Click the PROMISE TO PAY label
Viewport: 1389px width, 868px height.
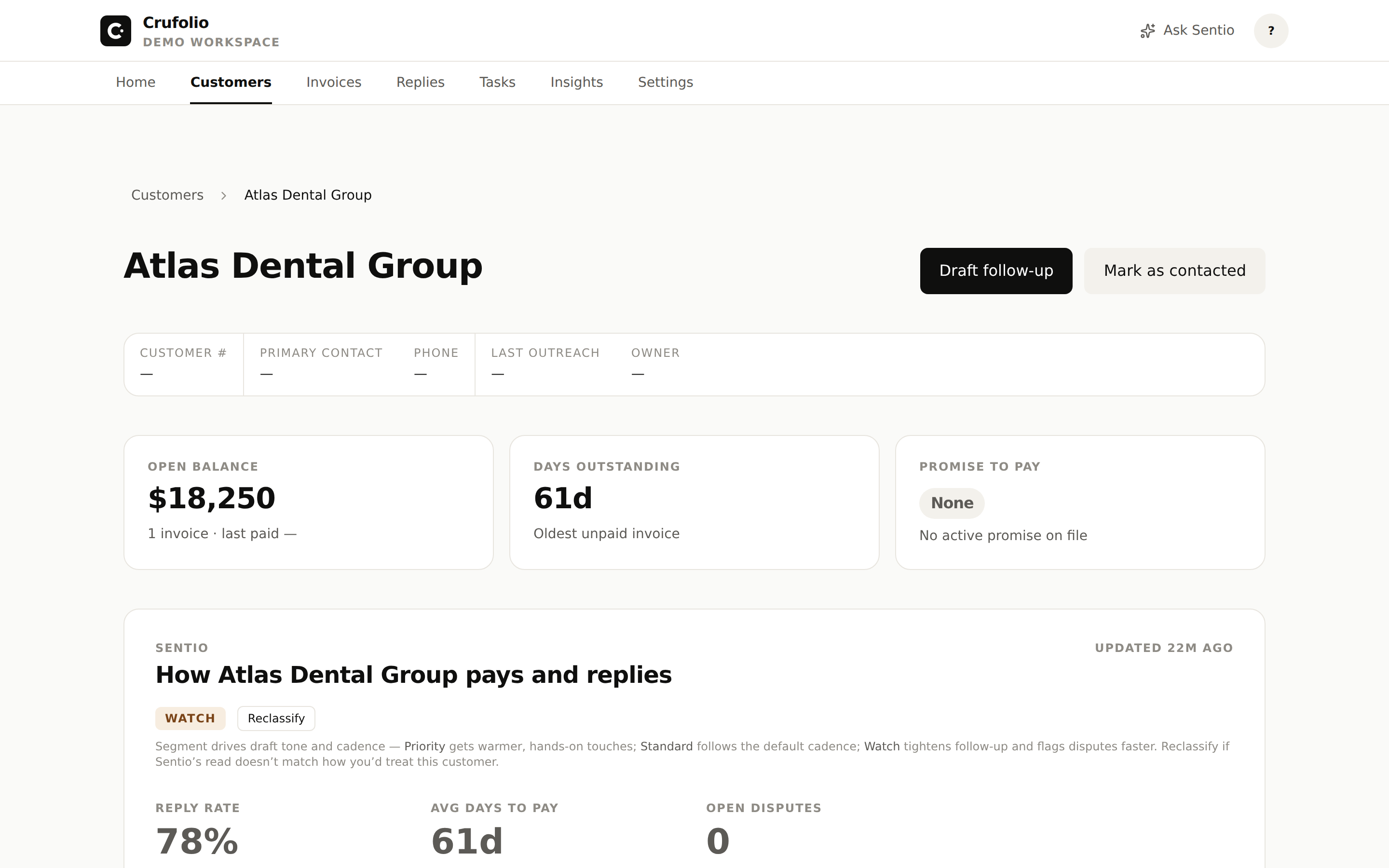pyautogui.click(x=980, y=467)
